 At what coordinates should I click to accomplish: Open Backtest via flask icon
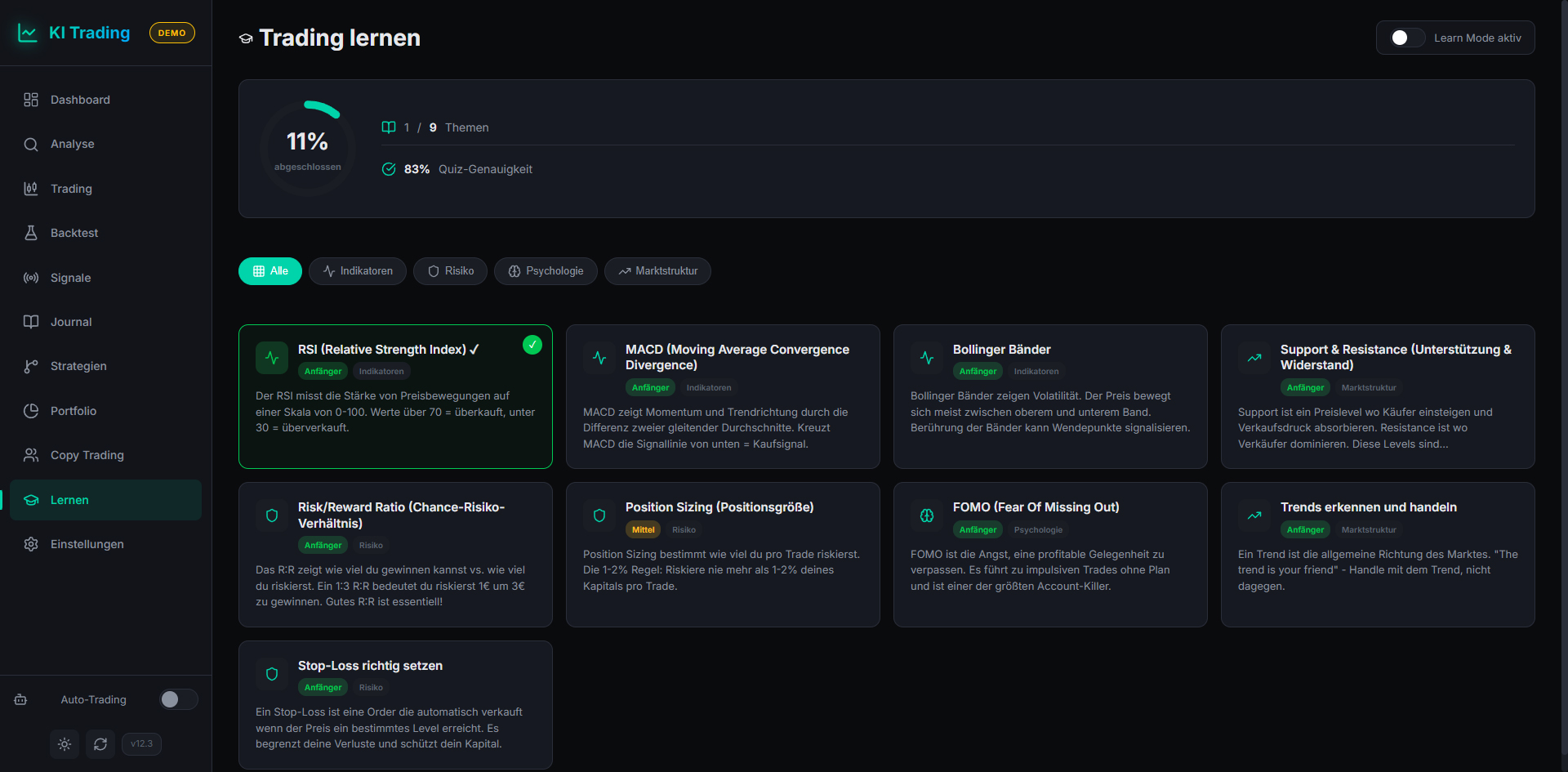pyautogui.click(x=31, y=233)
